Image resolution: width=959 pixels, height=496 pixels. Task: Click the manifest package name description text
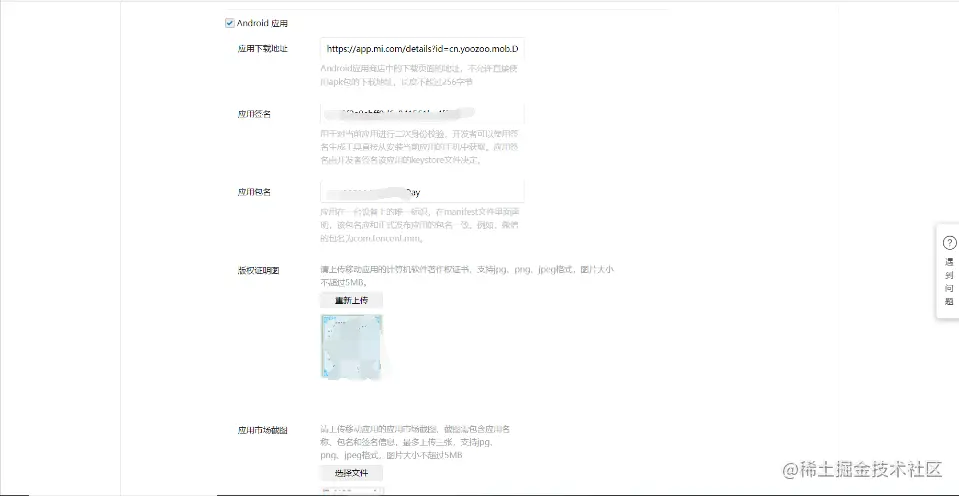pos(420,224)
